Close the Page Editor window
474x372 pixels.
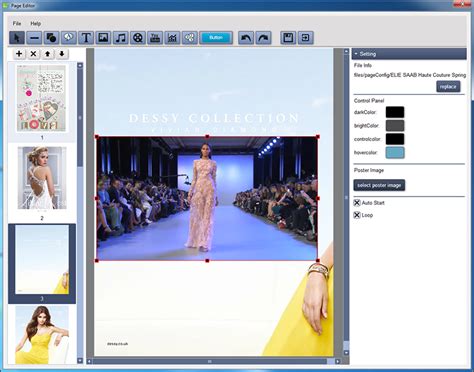pos(462,5)
